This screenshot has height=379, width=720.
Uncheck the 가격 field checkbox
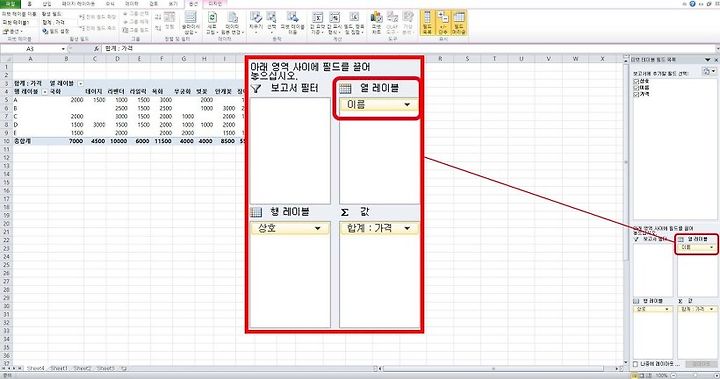636,94
